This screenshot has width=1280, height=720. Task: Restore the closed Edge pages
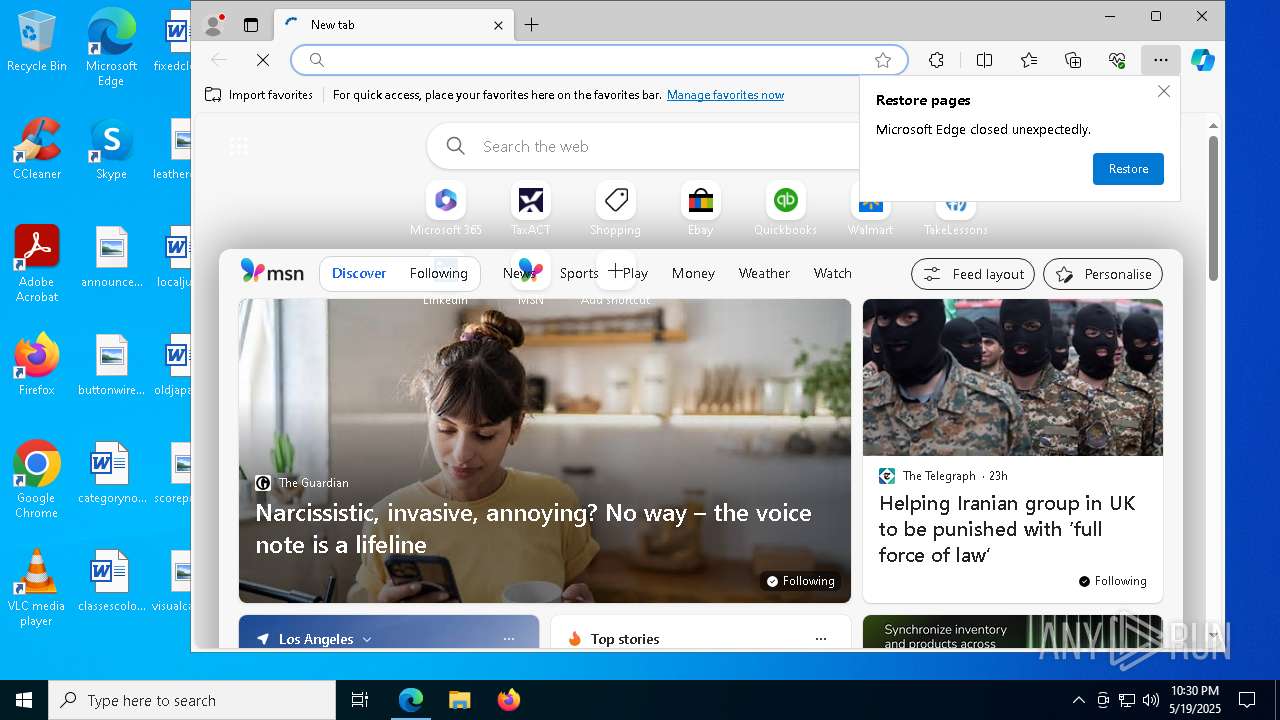click(1128, 169)
